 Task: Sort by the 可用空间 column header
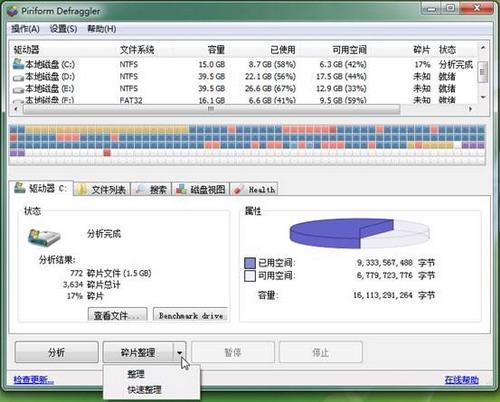pos(350,50)
